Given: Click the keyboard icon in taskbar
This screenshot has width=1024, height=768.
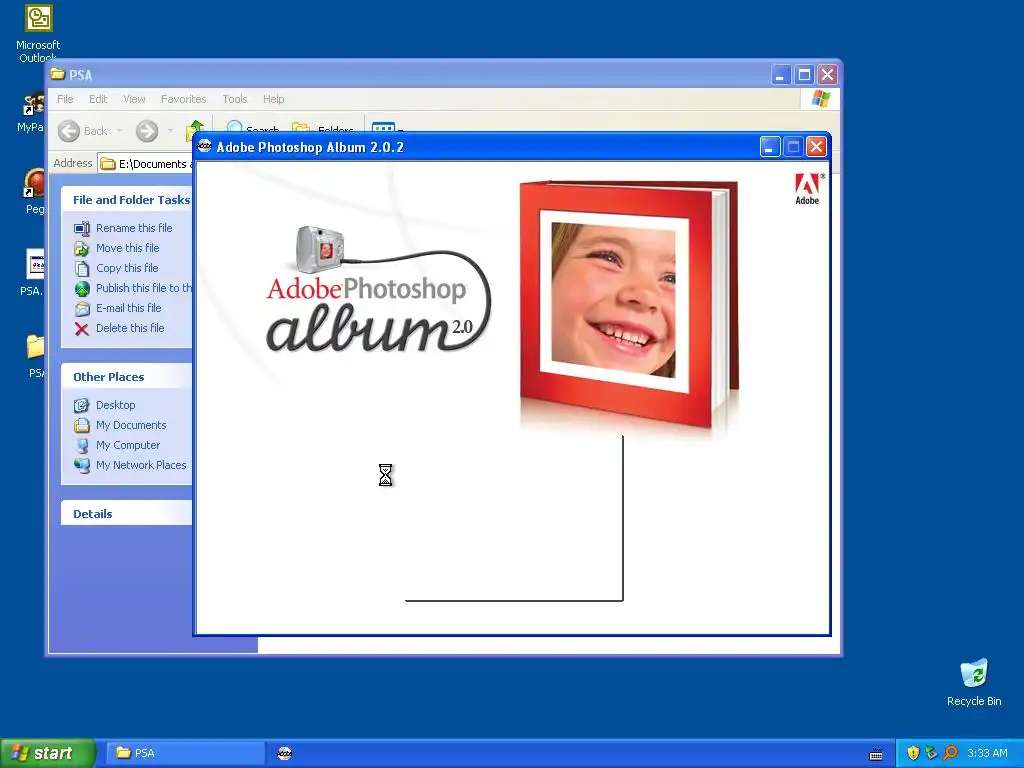Looking at the screenshot, I should click(876, 755).
